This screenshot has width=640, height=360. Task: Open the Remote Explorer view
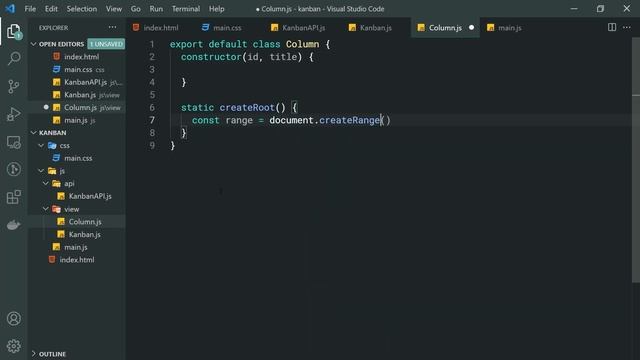(13, 142)
